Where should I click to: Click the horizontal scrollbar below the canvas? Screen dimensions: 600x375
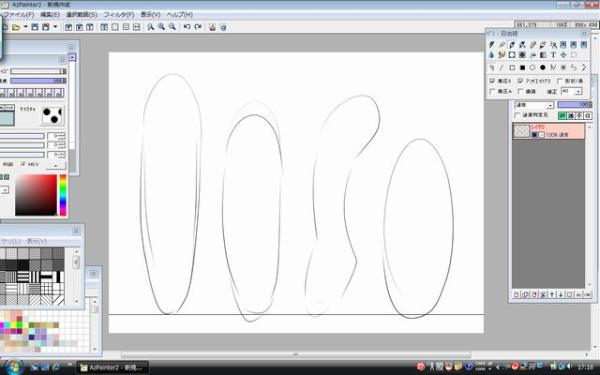pyautogui.click(x=296, y=355)
